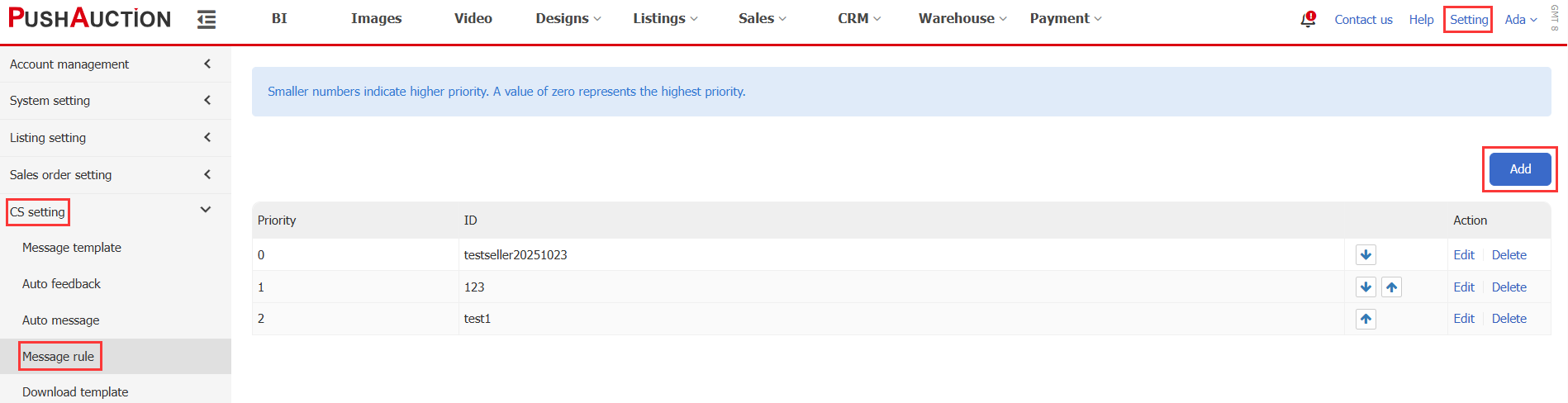
Task: Go to the BI menu
Action: (279, 18)
